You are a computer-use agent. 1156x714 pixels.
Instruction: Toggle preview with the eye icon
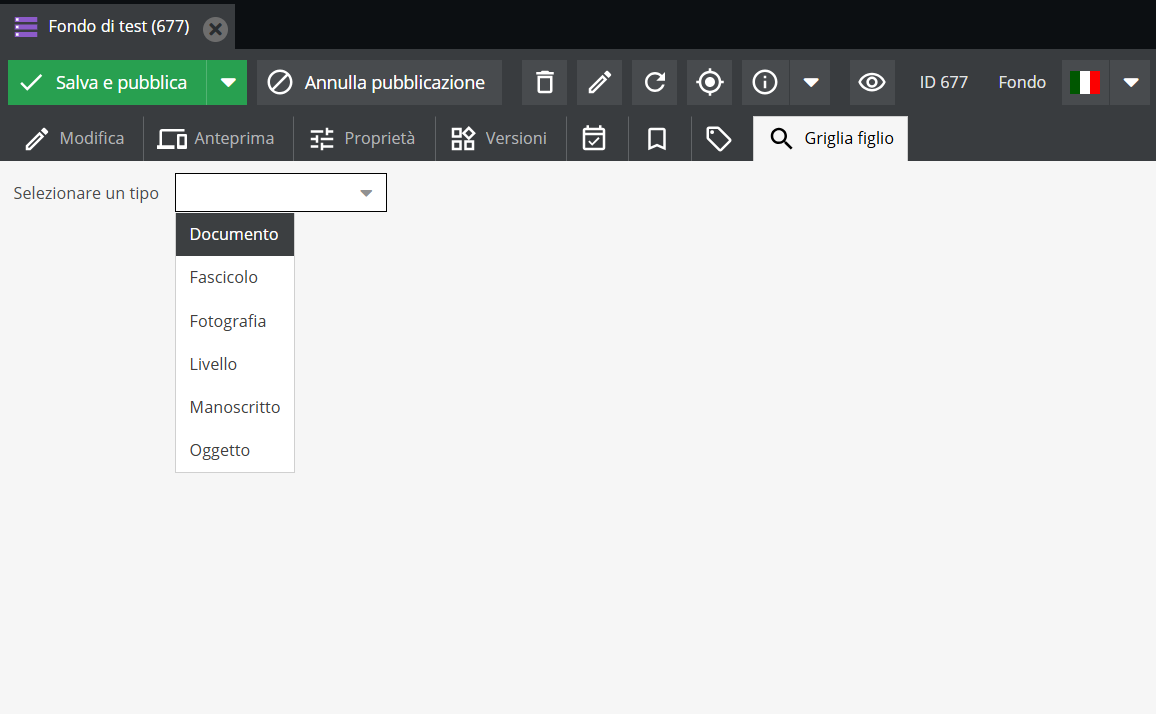click(872, 82)
